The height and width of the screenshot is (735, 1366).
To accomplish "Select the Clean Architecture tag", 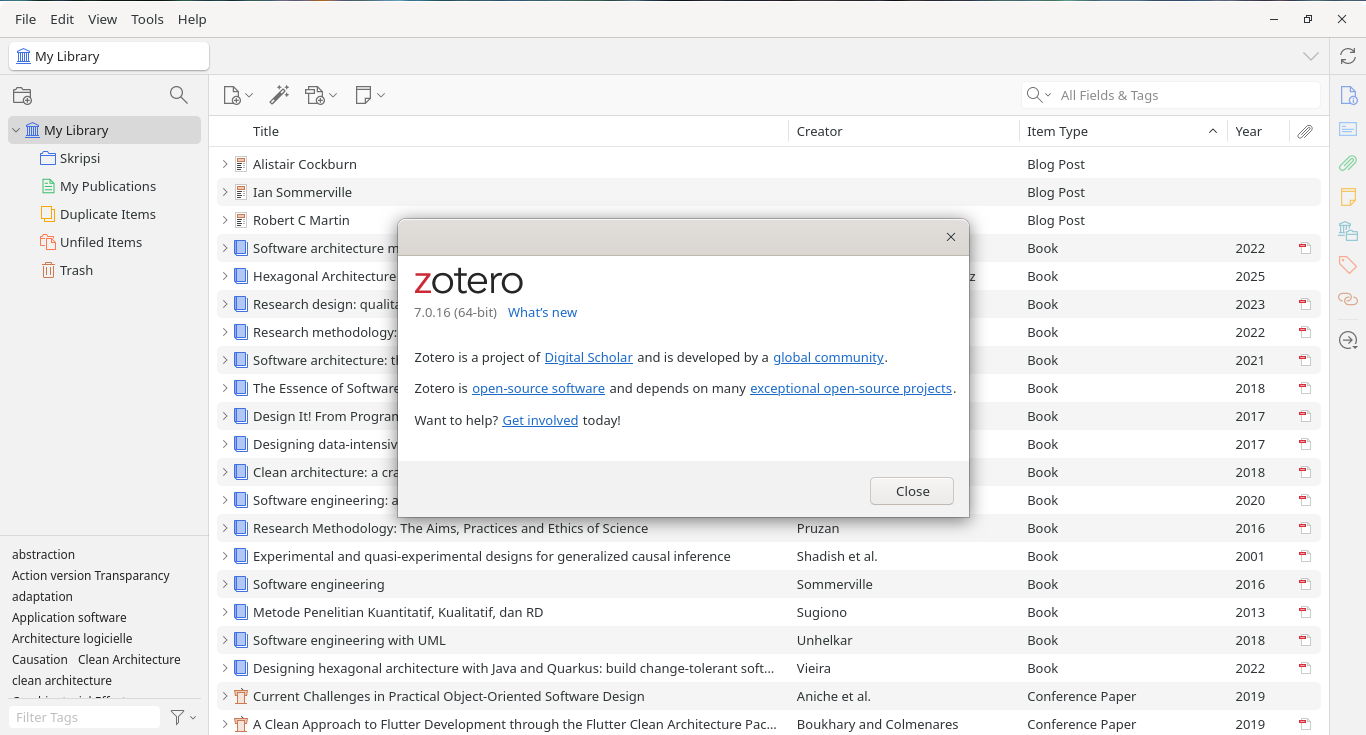I will click(x=129, y=659).
